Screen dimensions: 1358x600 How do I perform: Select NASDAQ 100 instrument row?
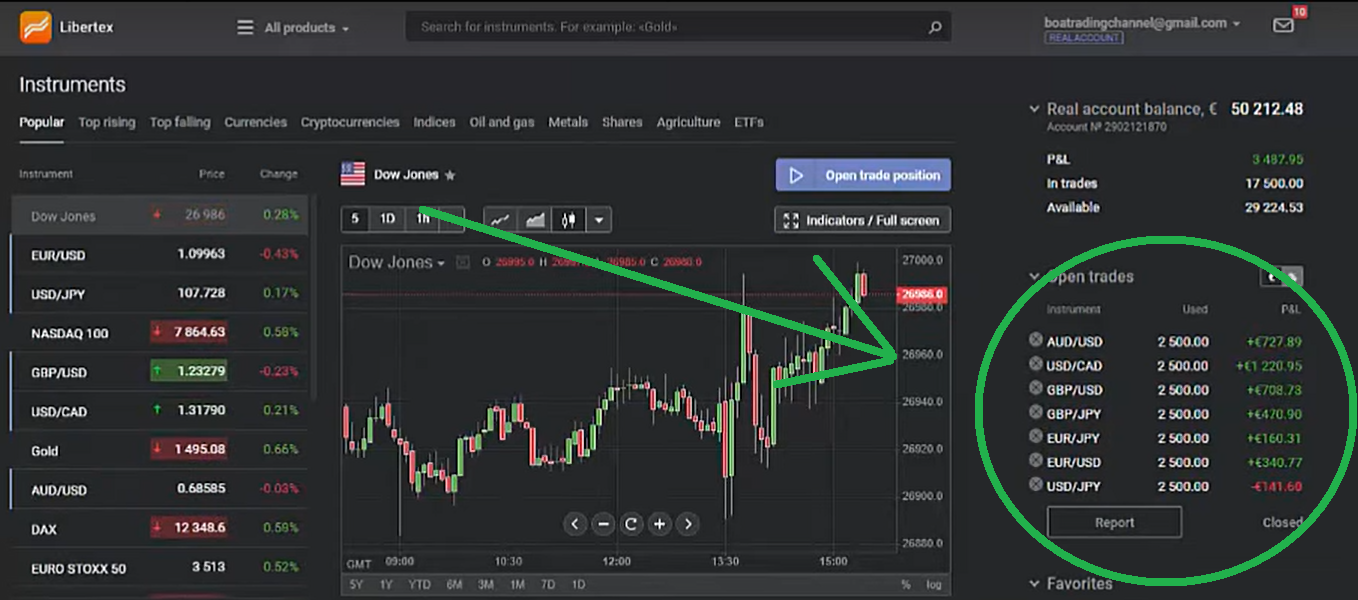pos(160,333)
